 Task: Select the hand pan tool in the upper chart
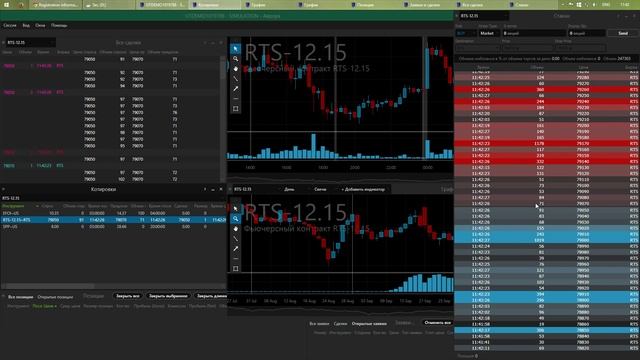[x=236, y=69]
